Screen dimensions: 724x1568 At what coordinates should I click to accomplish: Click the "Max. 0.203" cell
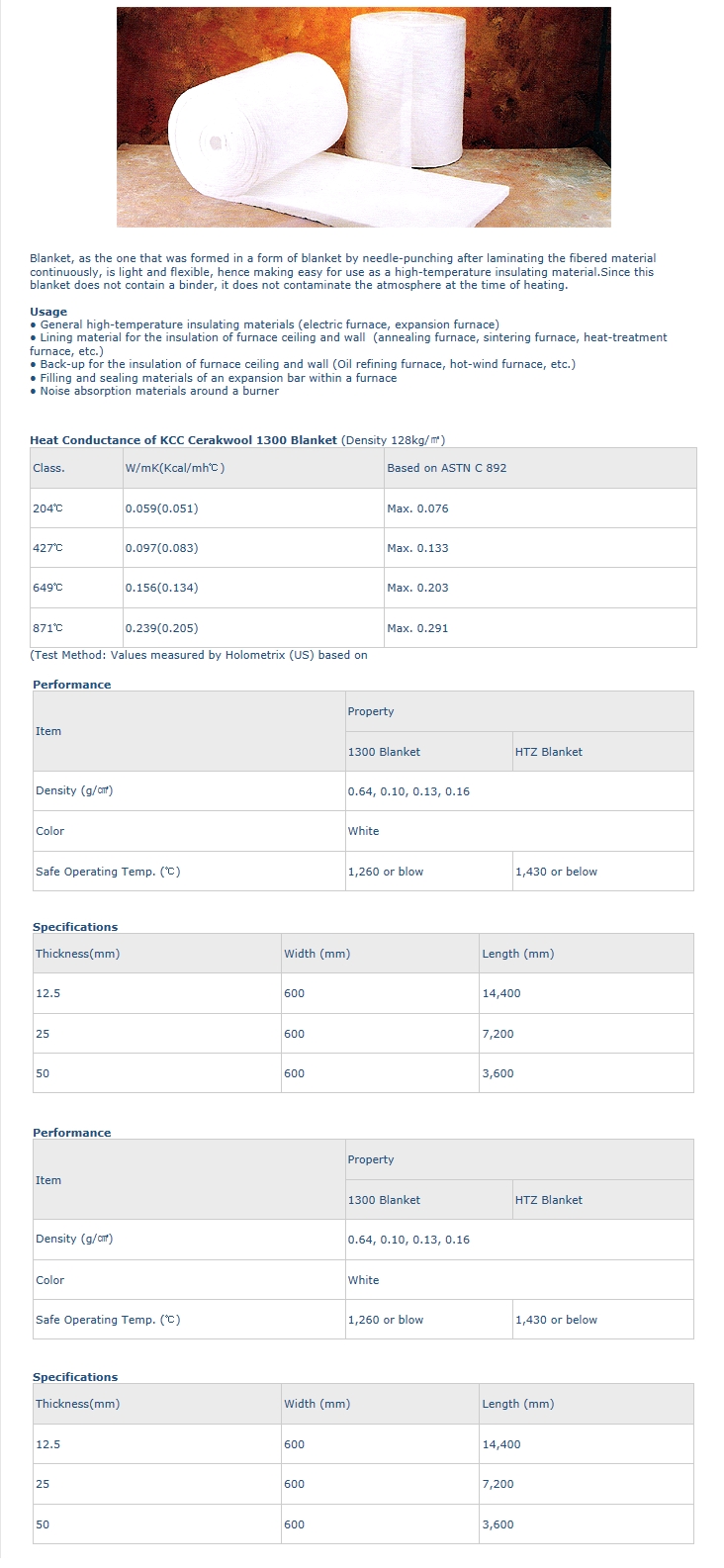[x=417, y=588]
